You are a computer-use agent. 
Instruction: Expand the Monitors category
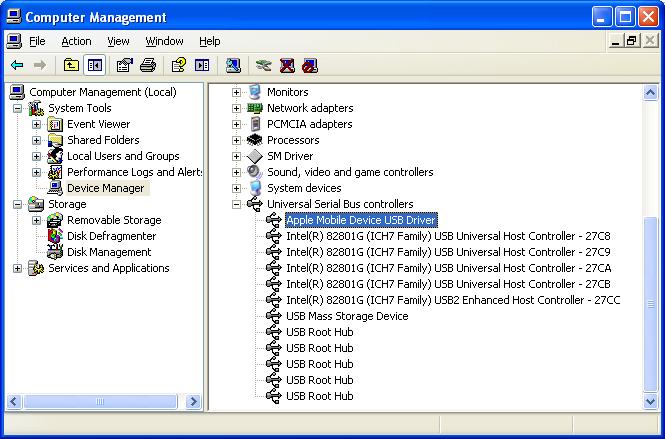click(x=237, y=92)
